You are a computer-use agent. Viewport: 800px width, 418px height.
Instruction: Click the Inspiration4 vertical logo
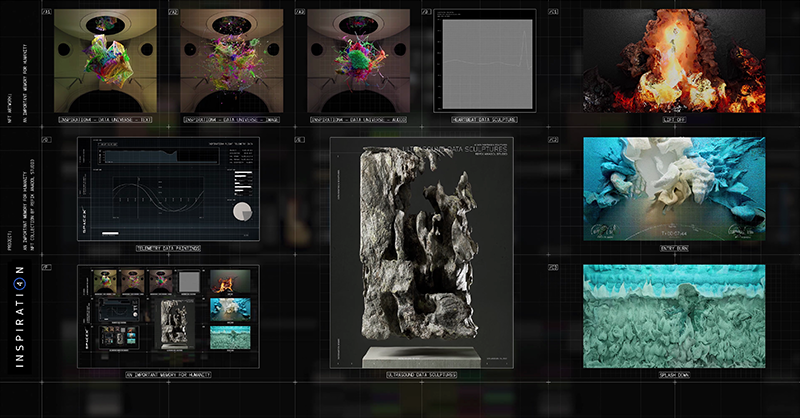pyautogui.click(x=19, y=316)
